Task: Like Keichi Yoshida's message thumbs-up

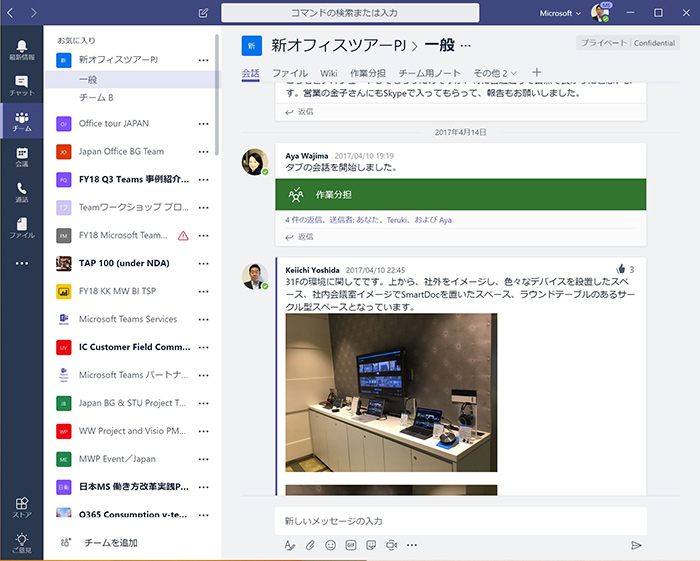Action: click(621, 269)
